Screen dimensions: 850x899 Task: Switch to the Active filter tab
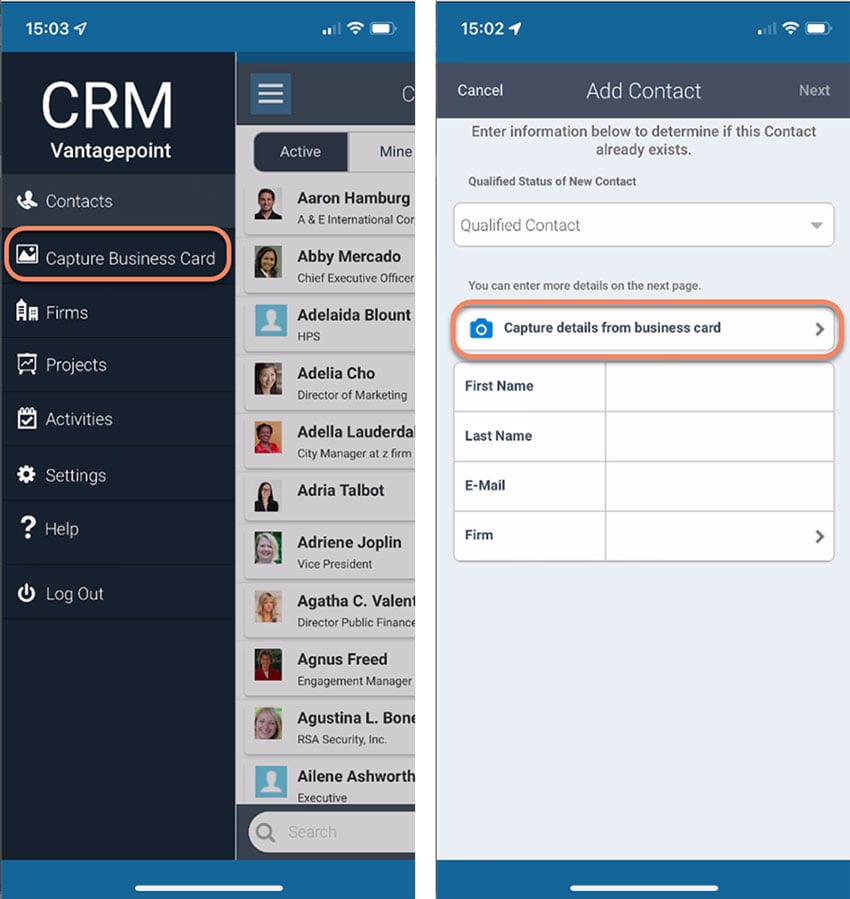300,152
